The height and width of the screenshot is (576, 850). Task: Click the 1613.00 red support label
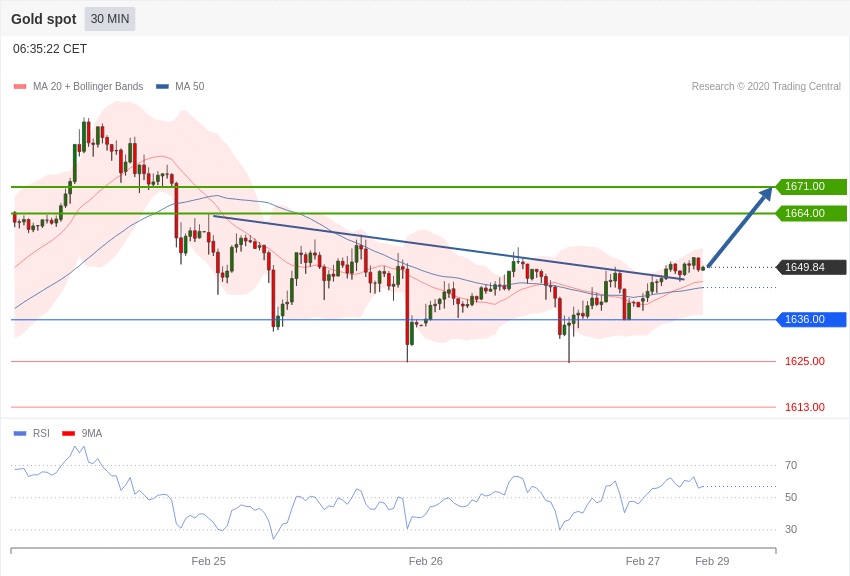804,407
